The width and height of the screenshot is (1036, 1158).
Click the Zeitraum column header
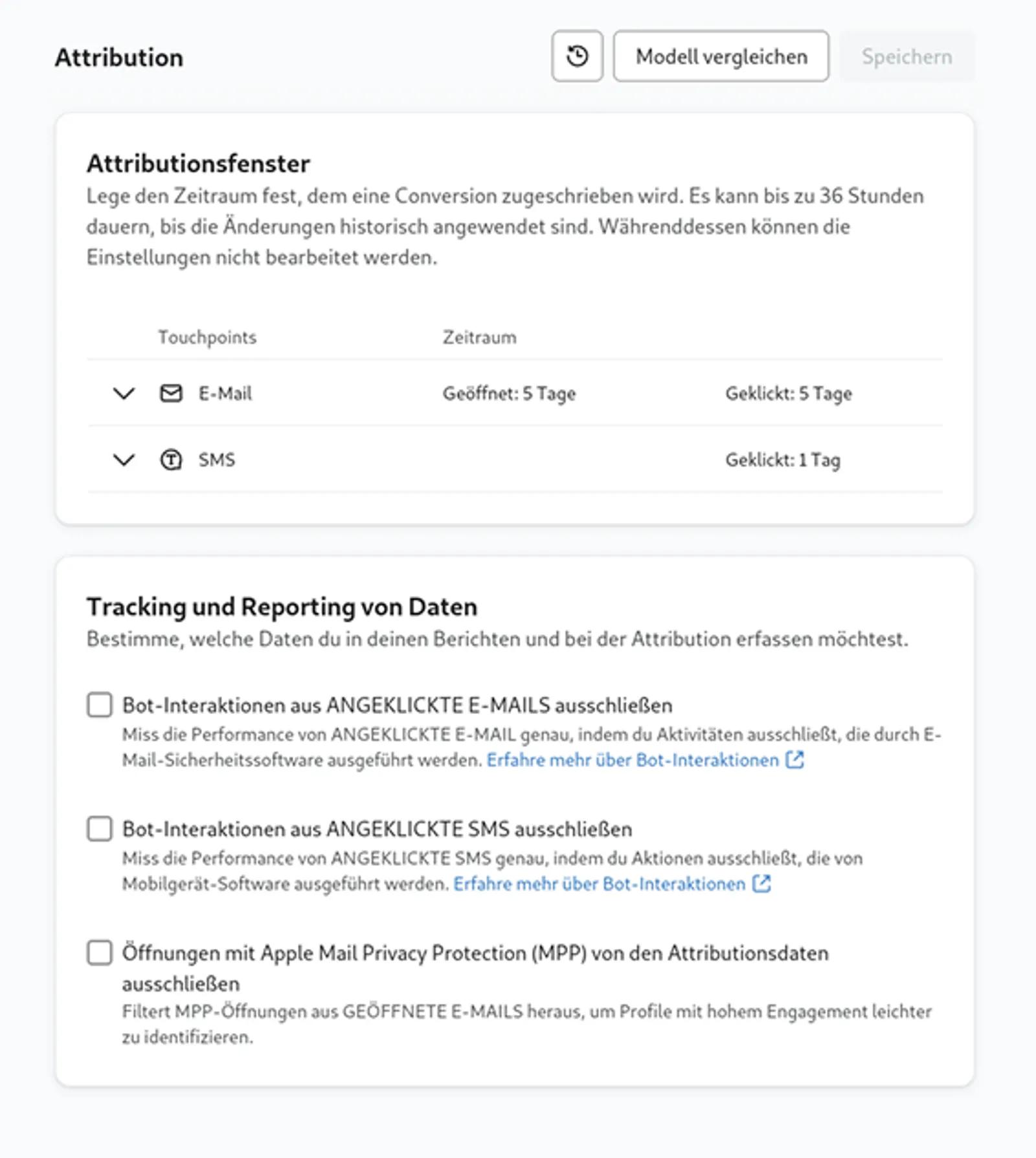(479, 337)
